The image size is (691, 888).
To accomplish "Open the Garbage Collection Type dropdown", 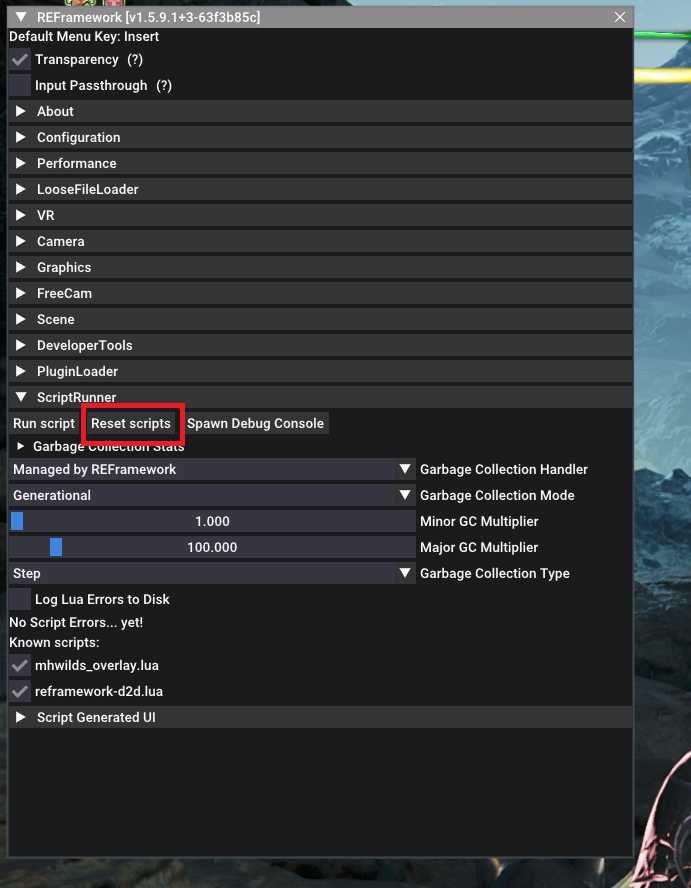I will coord(212,573).
